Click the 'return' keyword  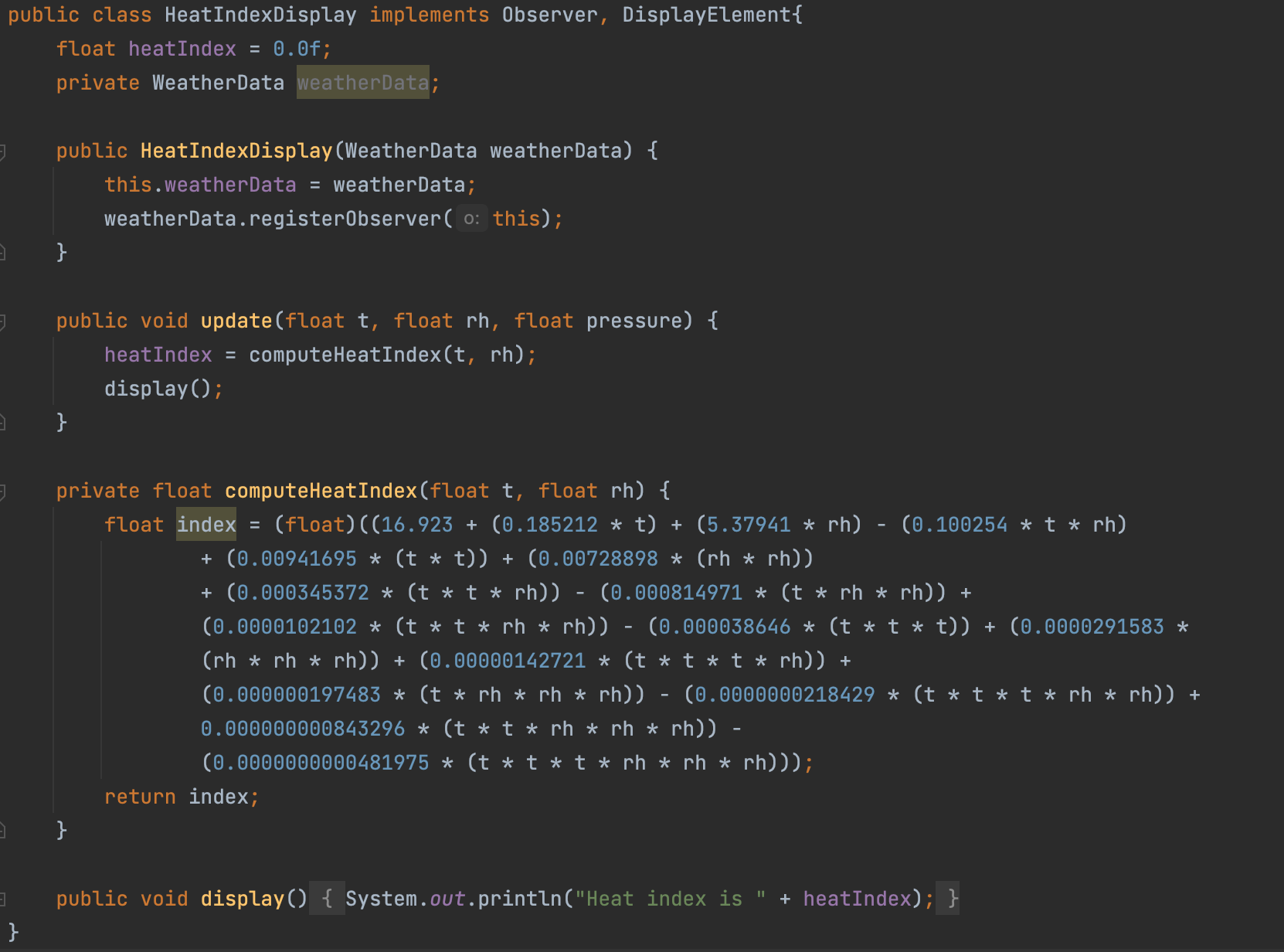140,797
